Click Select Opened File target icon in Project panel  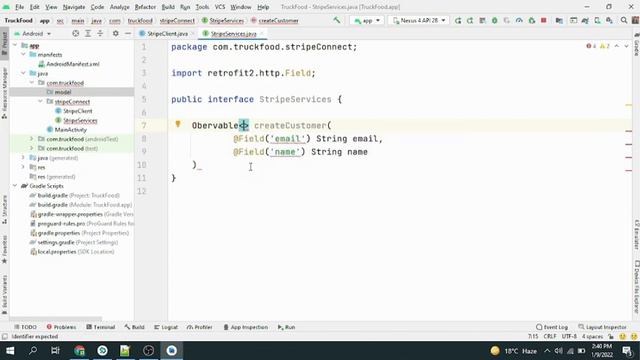tap(76, 33)
